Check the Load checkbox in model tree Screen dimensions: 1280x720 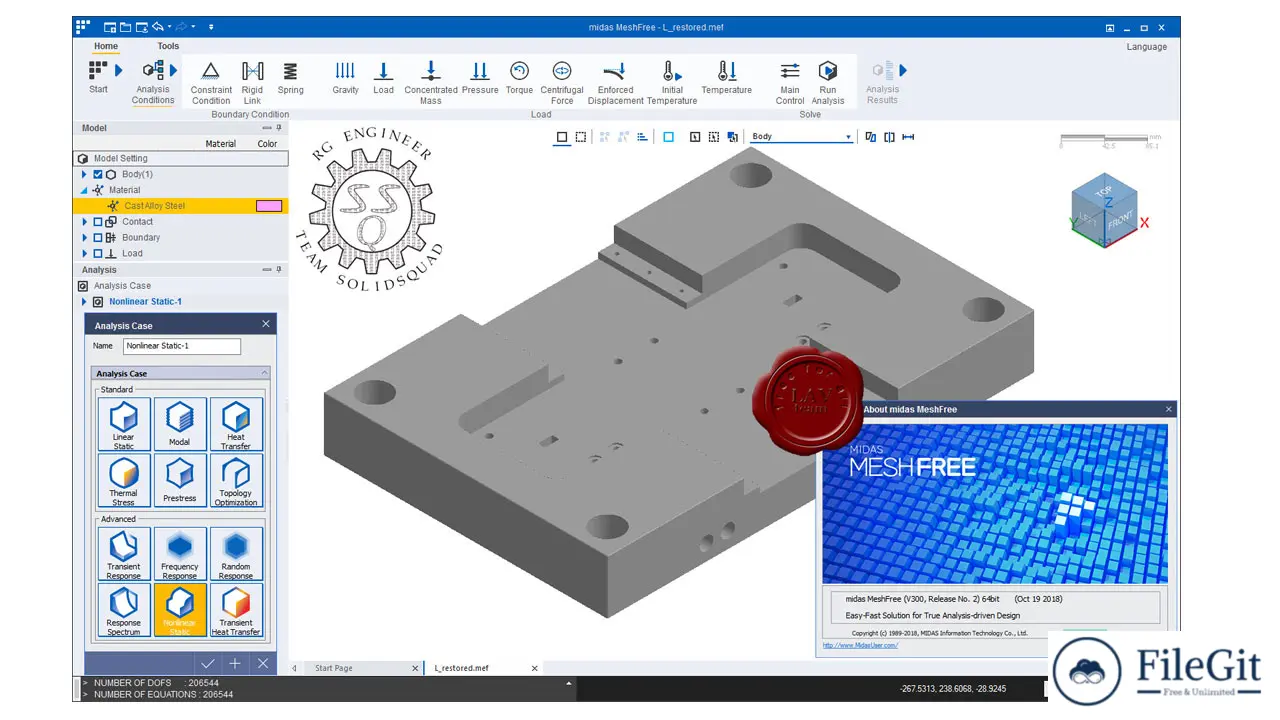pyautogui.click(x=98, y=254)
